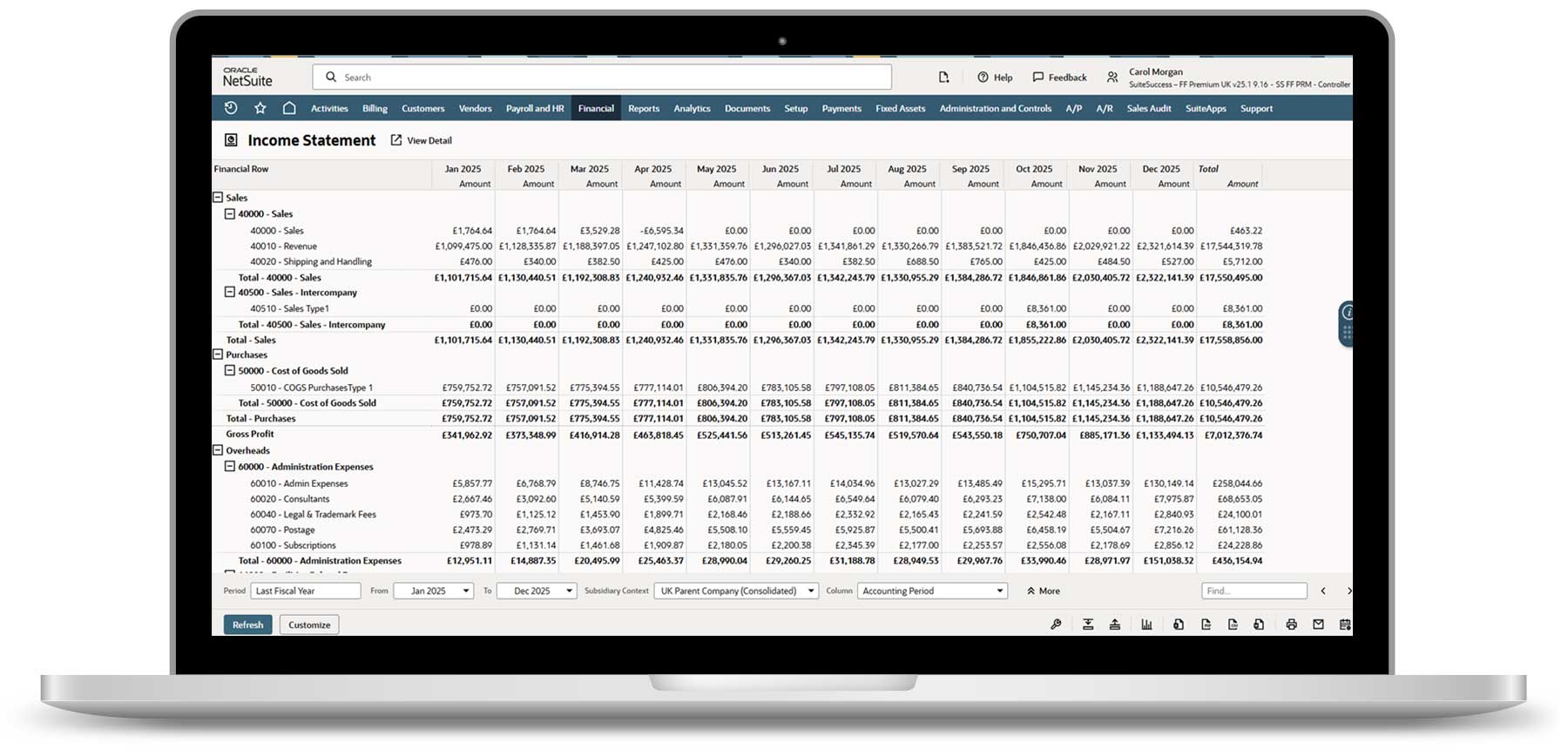
Task: Select the 40010 - Revenue row label
Action: click(283, 246)
